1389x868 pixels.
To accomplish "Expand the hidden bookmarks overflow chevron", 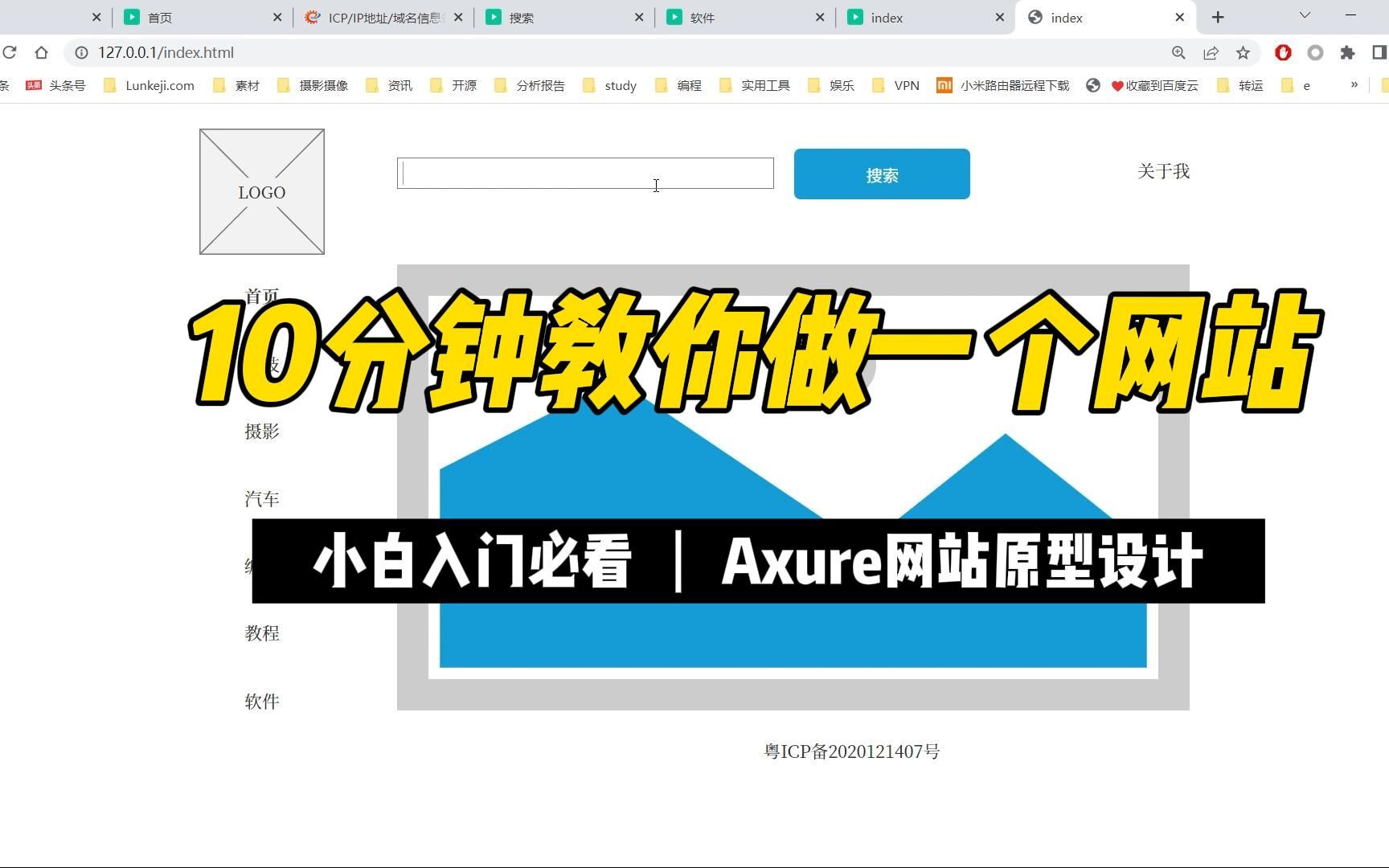I will pyautogui.click(x=1354, y=84).
